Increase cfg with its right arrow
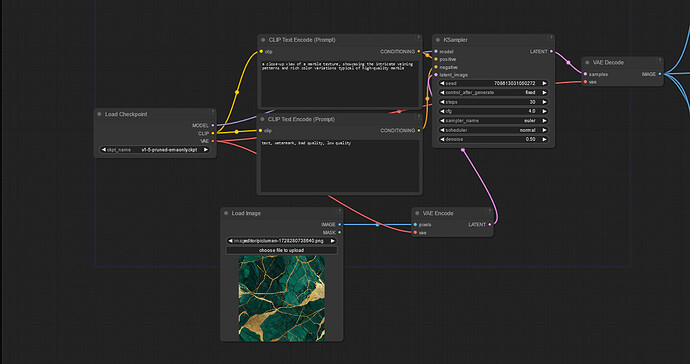Screen dimensions: 690x364 tap(544, 111)
